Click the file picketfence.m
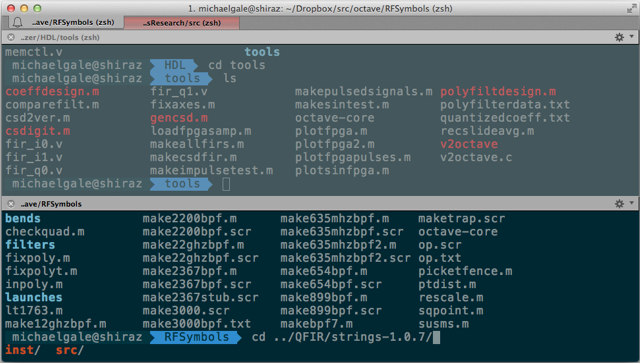This screenshot has width=640, height=363. coord(465,271)
